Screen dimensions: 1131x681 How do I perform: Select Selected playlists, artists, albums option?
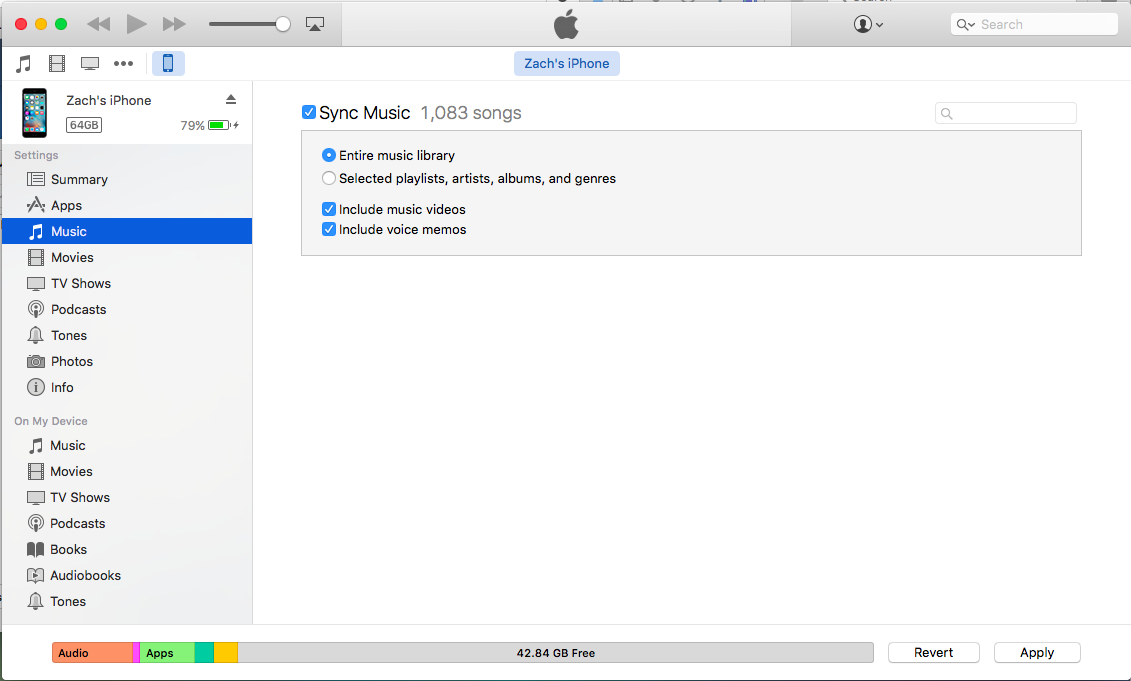pos(329,178)
